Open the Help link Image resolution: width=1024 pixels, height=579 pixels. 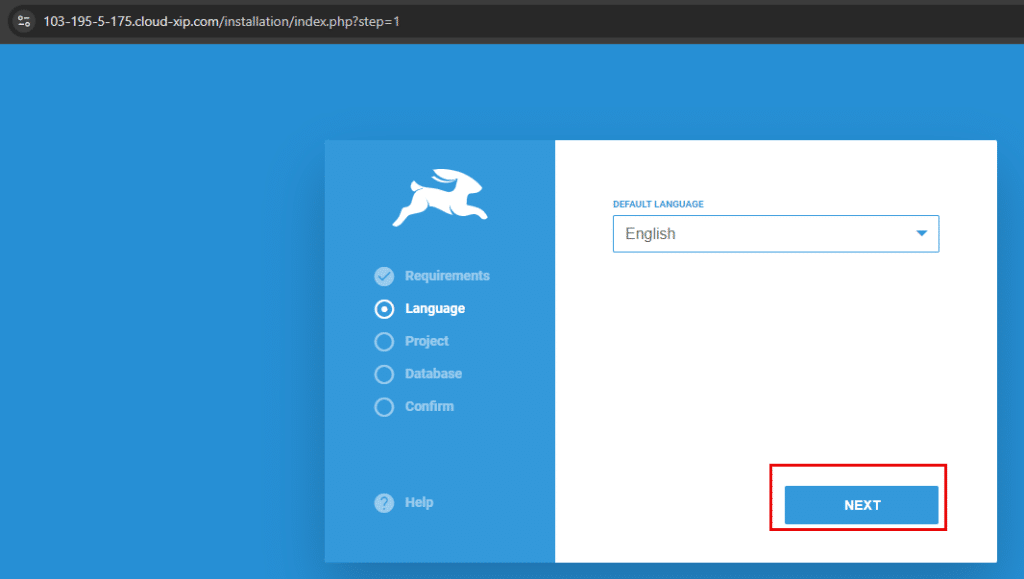[x=419, y=503]
